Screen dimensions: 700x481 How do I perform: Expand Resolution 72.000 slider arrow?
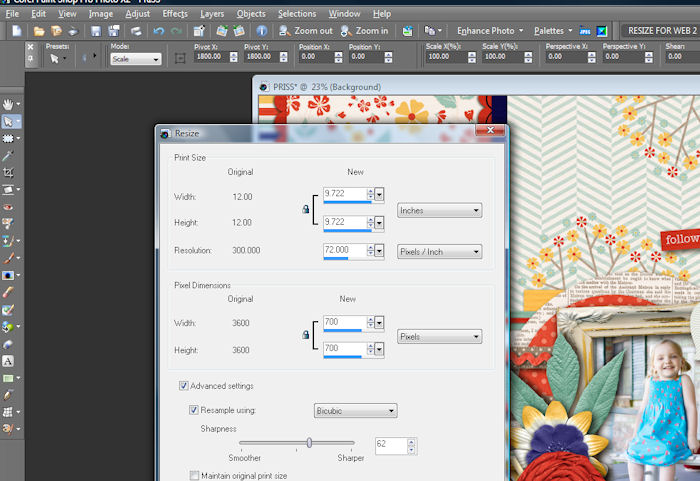(x=379, y=251)
